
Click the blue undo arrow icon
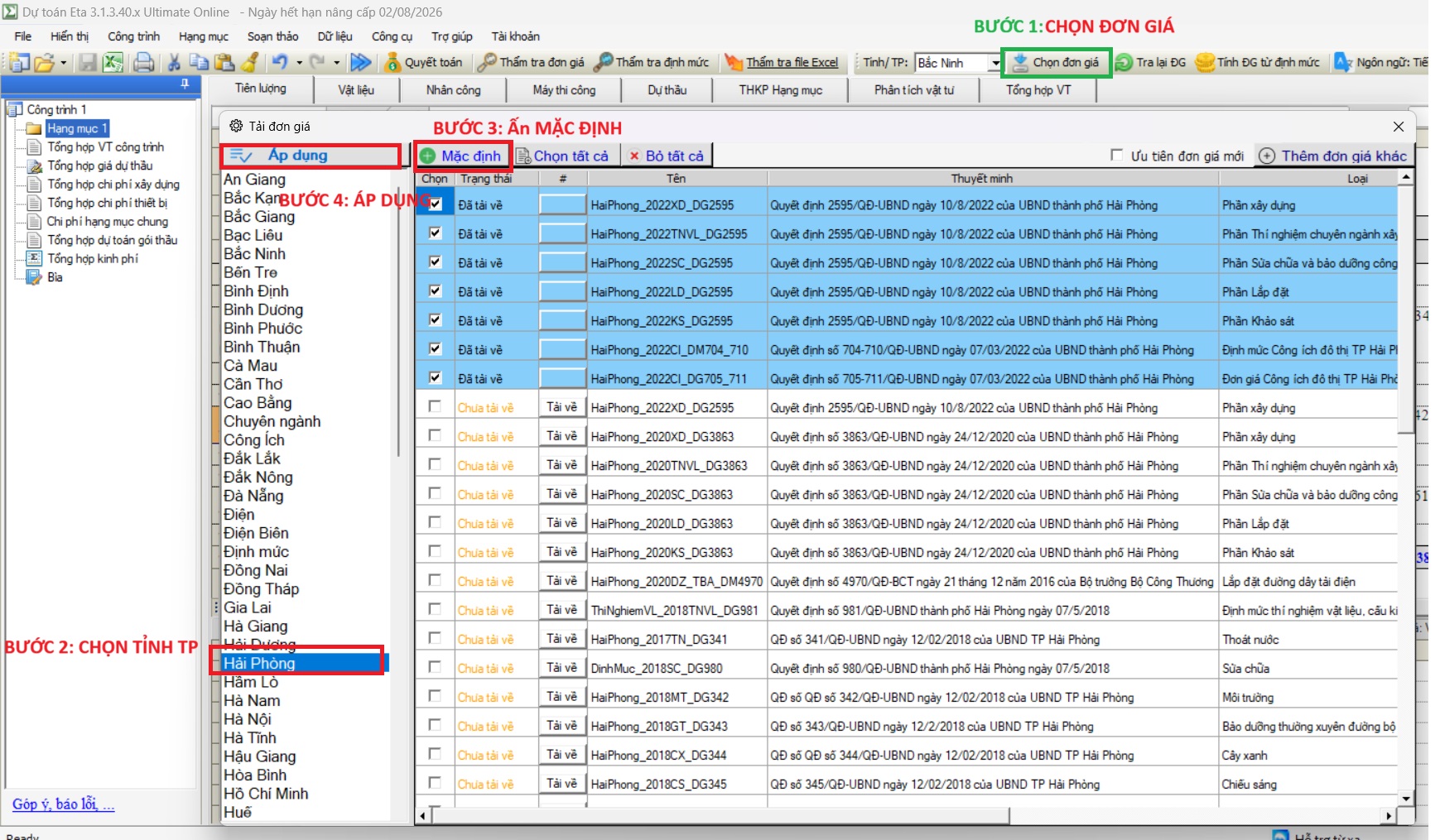tap(279, 63)
